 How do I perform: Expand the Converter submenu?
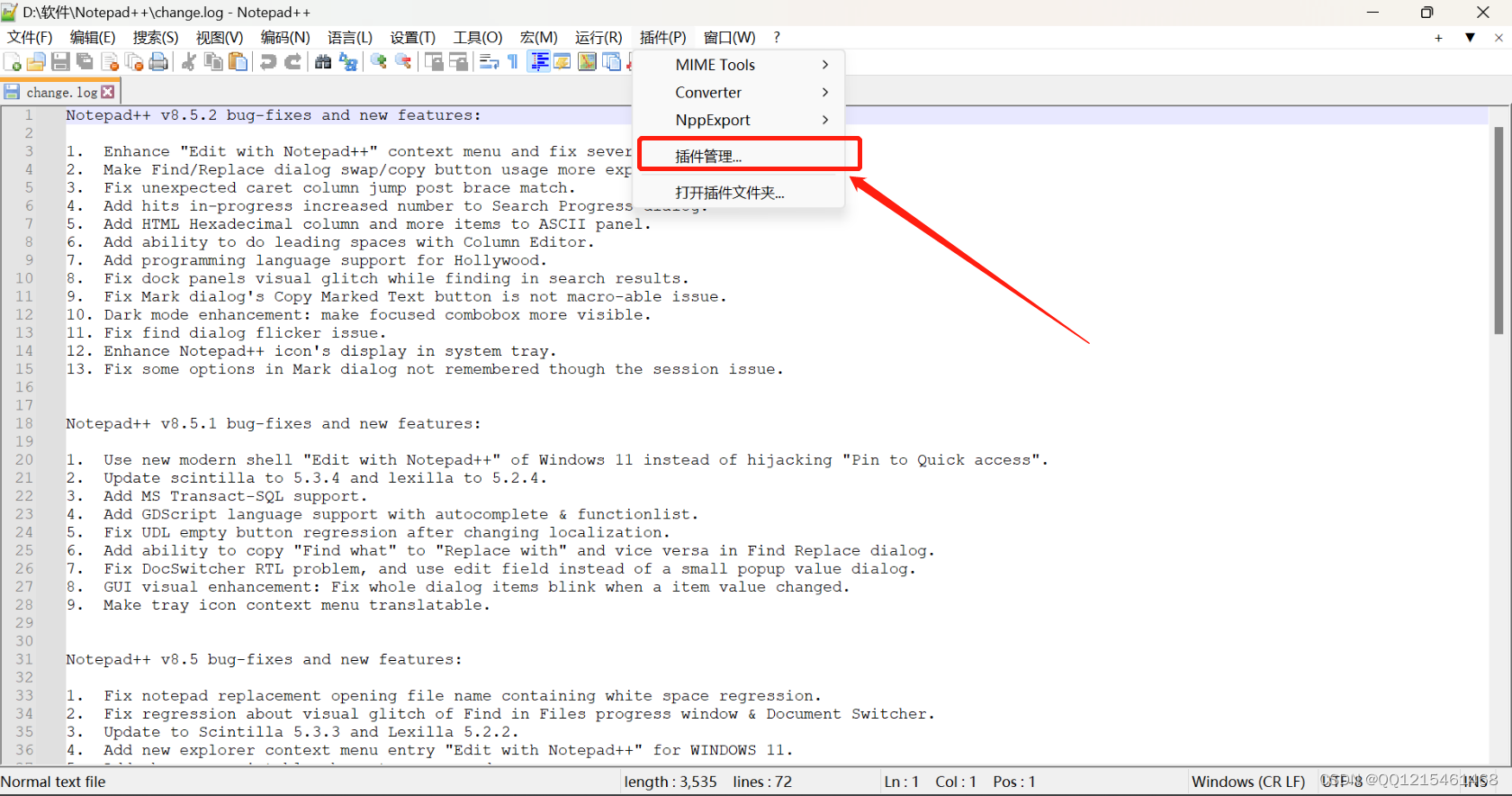coord(739,92)
